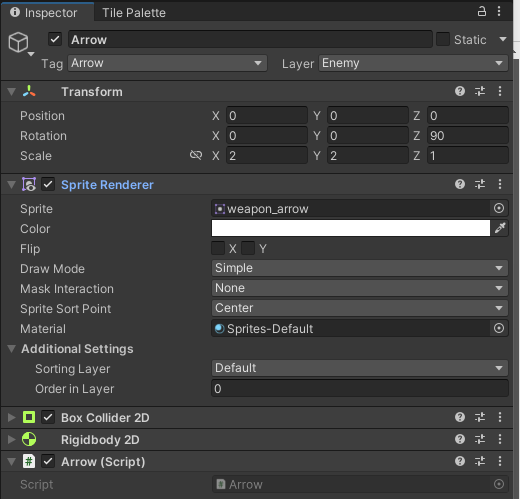Click the Sprite Renderer component icon
Screen dimensions: 520x499
pyautogui.click(x=29, y=184)
